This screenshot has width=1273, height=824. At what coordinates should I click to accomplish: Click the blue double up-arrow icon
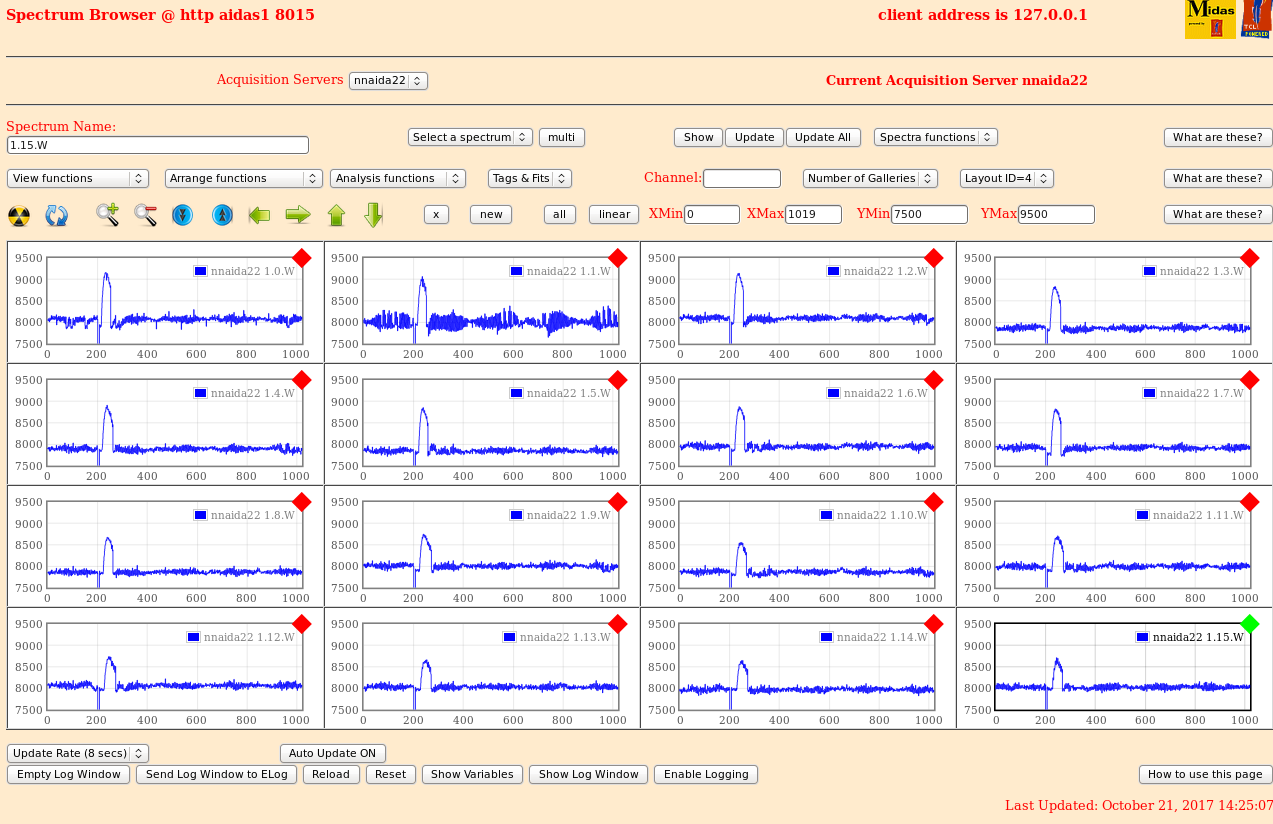pyautogui.click(x=222, y=215)
